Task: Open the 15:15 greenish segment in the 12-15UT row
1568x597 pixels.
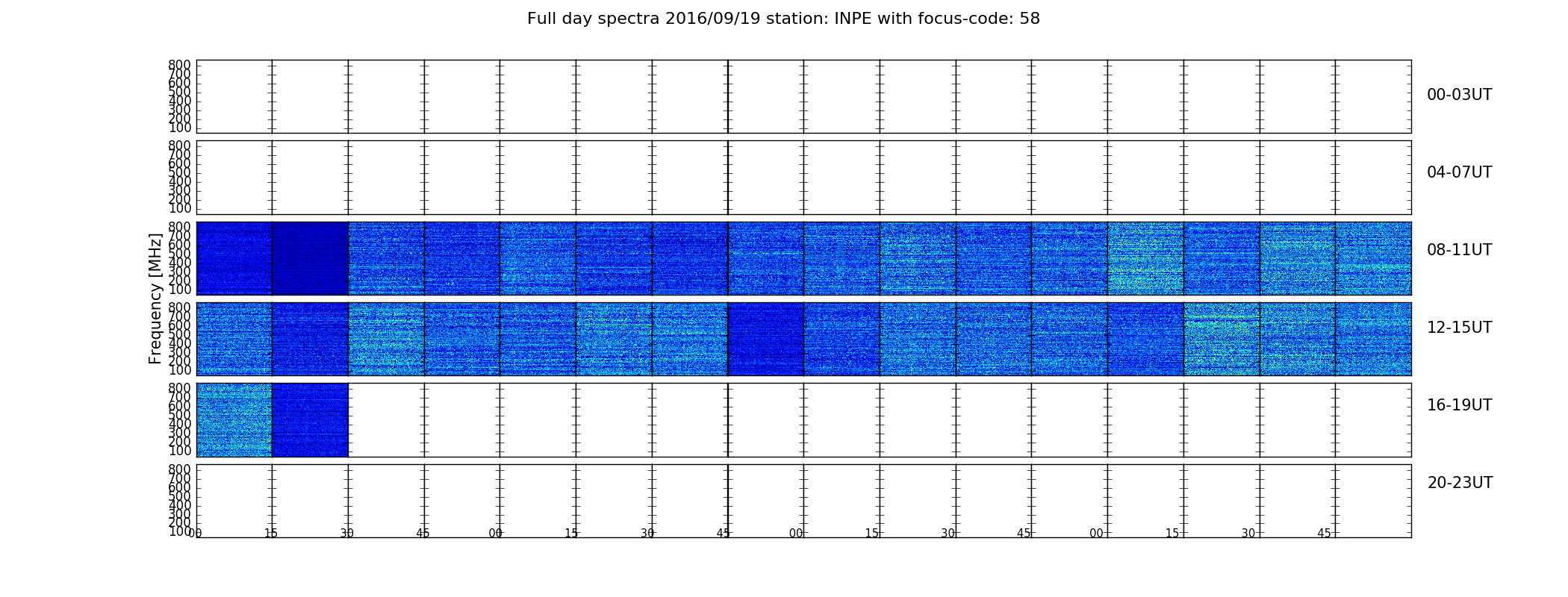Action: 1222,339
